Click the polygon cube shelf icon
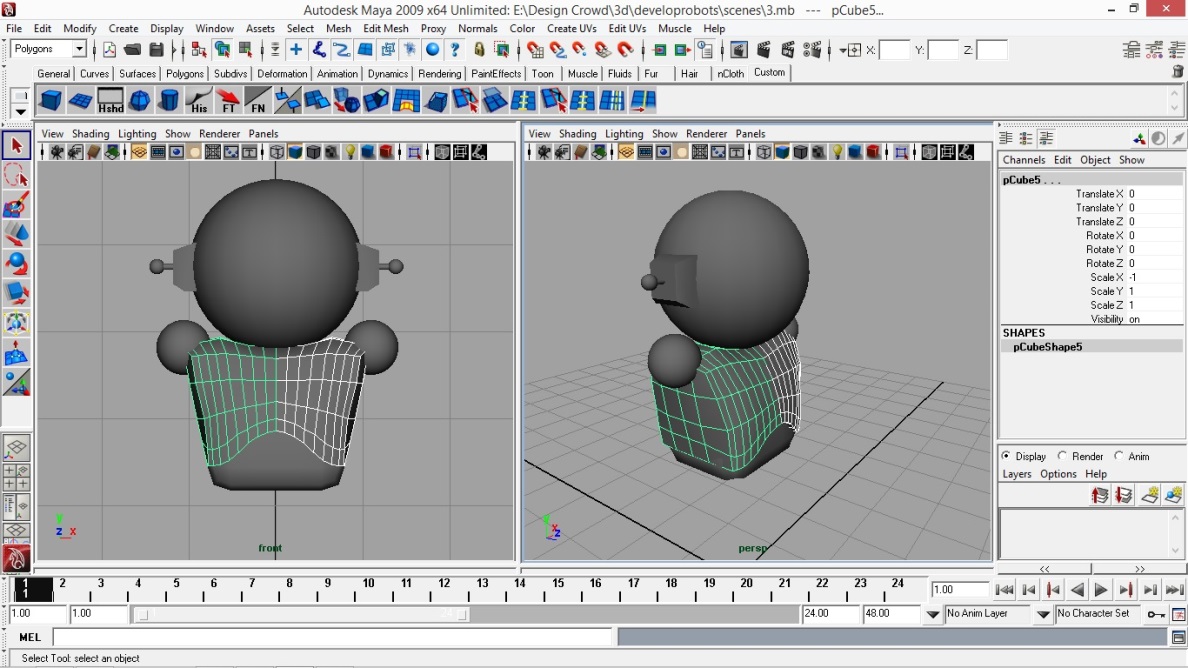Viewport: 1188px width, 668px height. tap(51, 101)
